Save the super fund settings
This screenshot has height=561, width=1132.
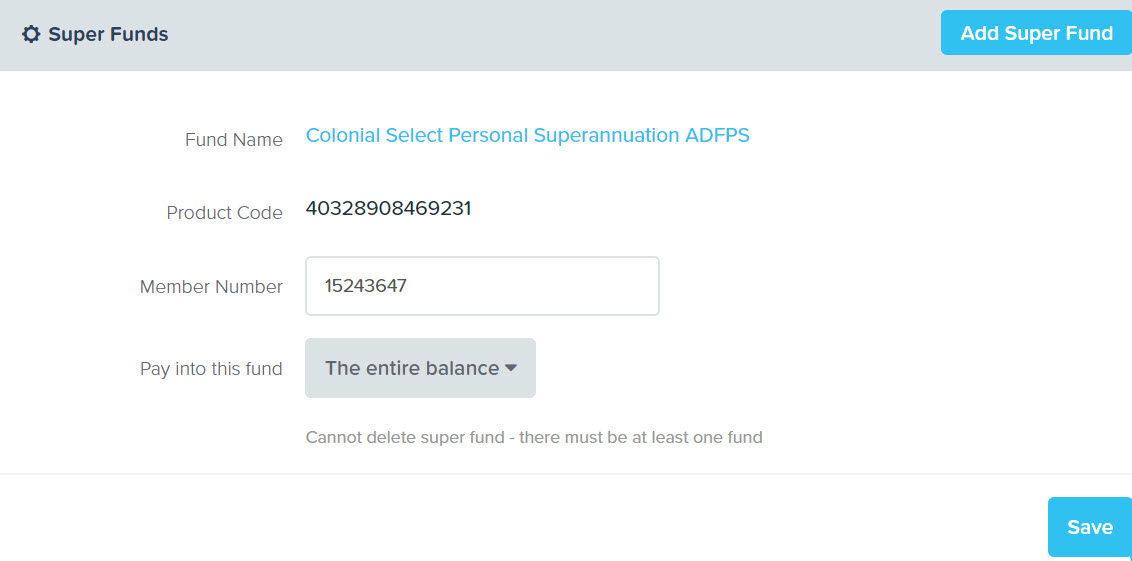click(x=1089, y=527)
